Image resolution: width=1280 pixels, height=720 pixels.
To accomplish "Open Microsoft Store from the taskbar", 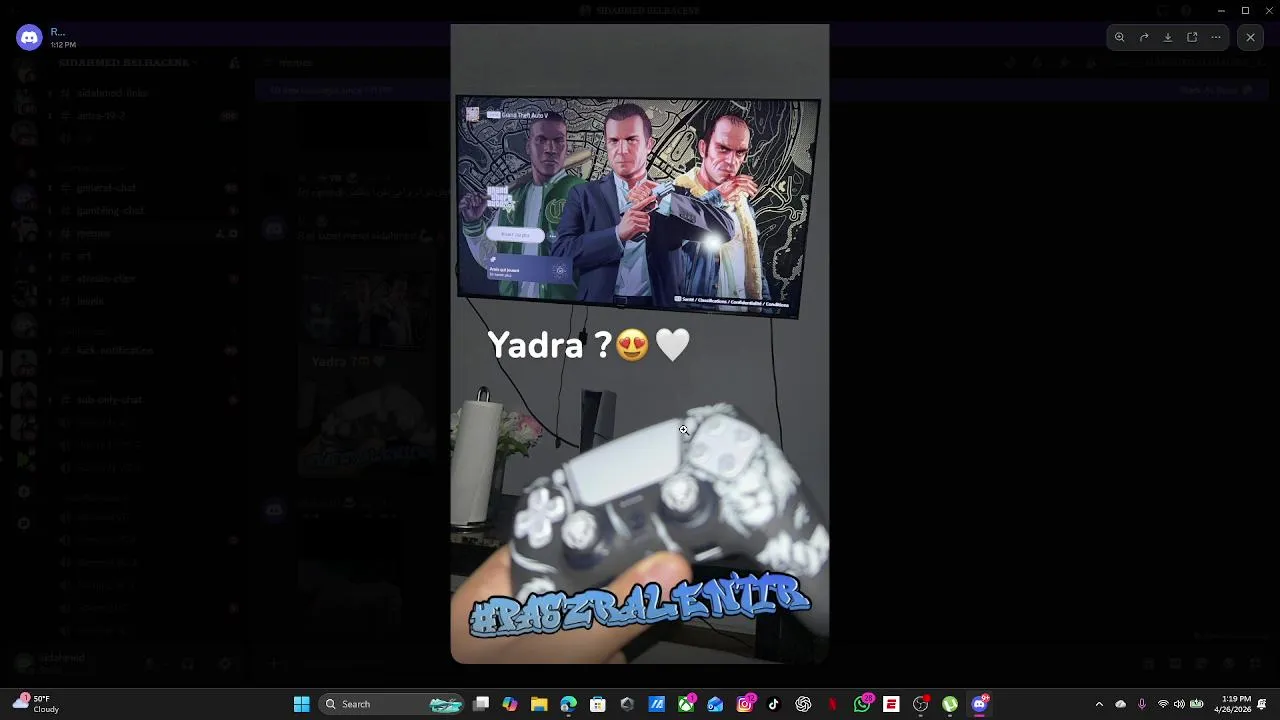I will (x=598, y=704).
